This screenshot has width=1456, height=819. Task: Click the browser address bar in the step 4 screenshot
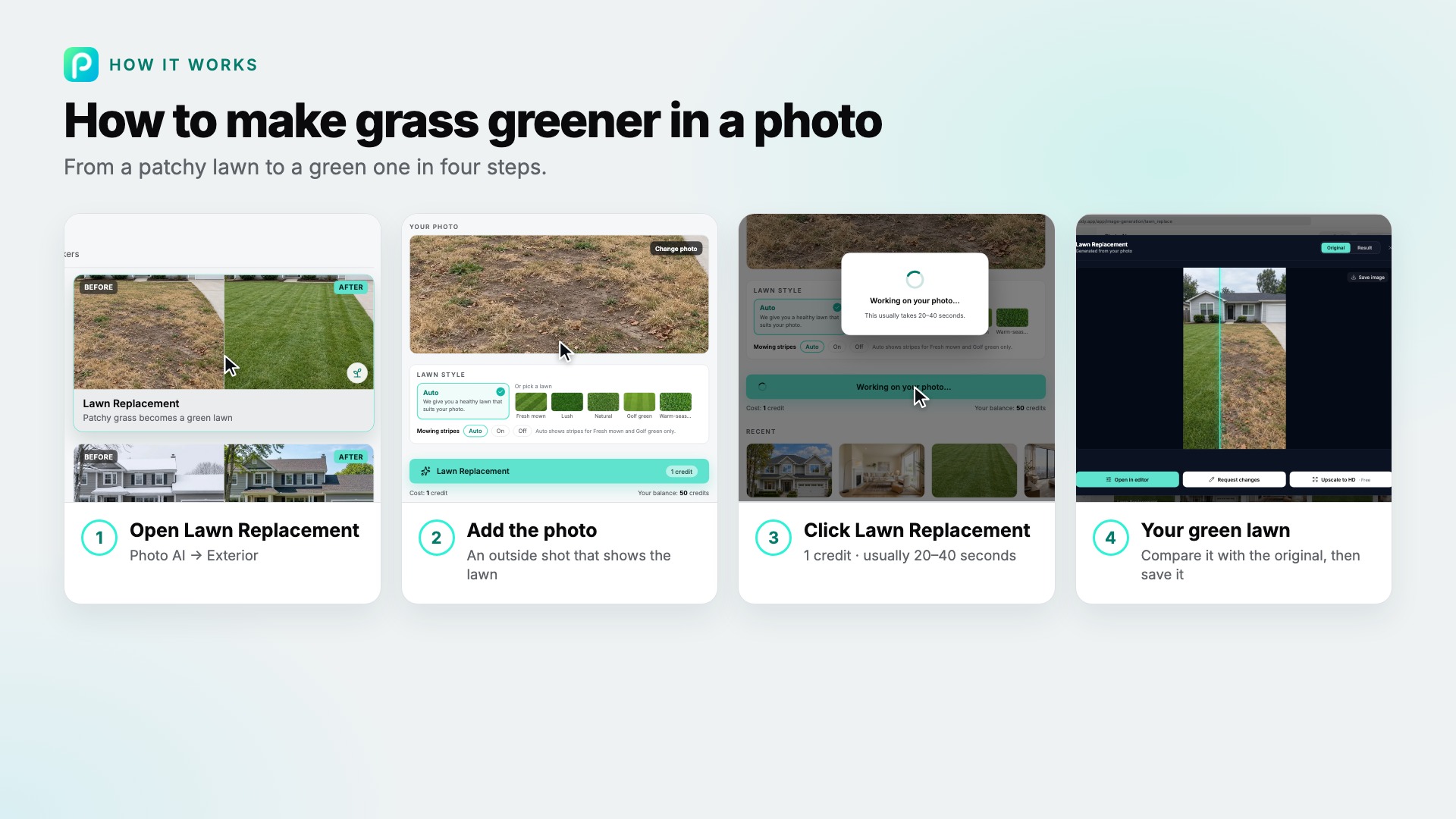click(1194, 221)
